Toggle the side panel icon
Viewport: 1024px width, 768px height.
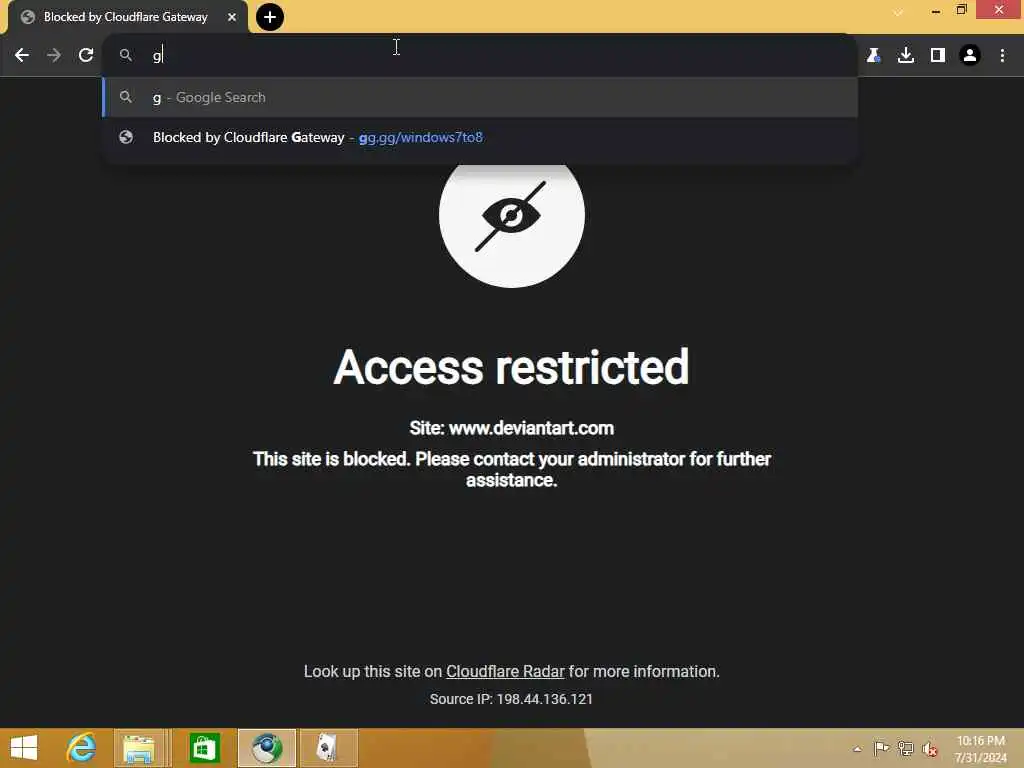point(938,56)
